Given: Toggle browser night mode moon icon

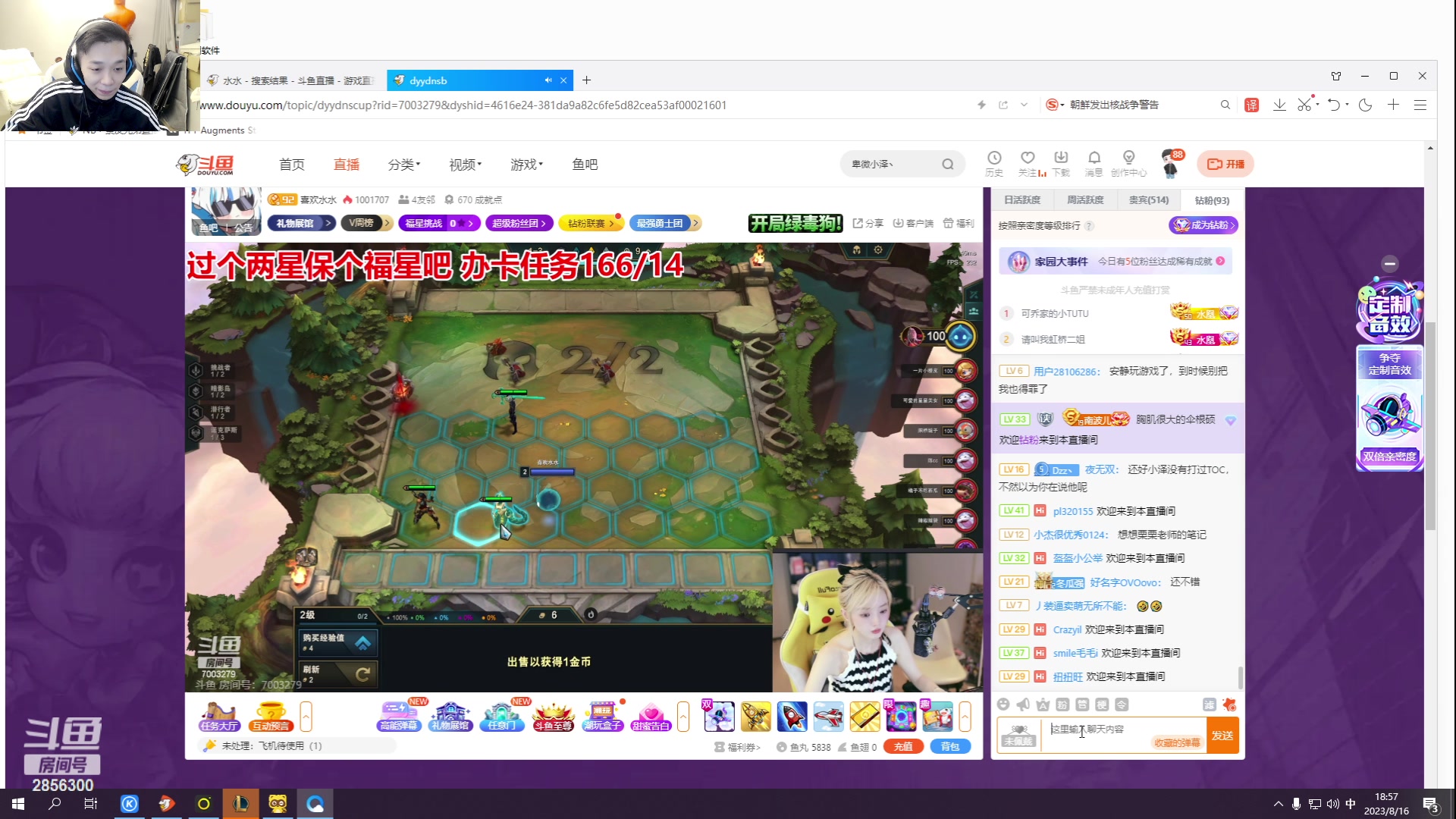Looking at the screenshot, I should 1366,105.
